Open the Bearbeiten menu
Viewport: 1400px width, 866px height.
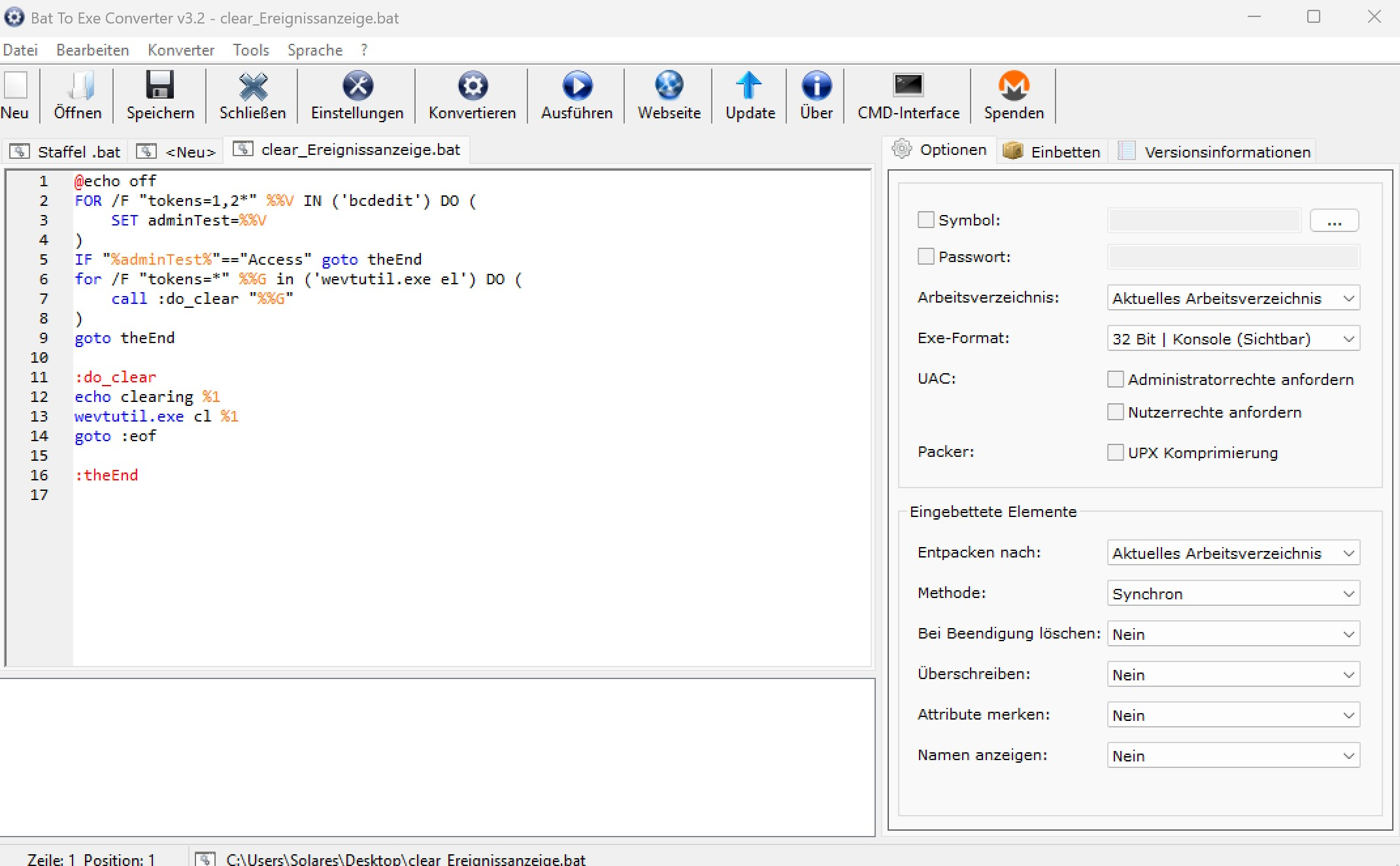(93, 50)
